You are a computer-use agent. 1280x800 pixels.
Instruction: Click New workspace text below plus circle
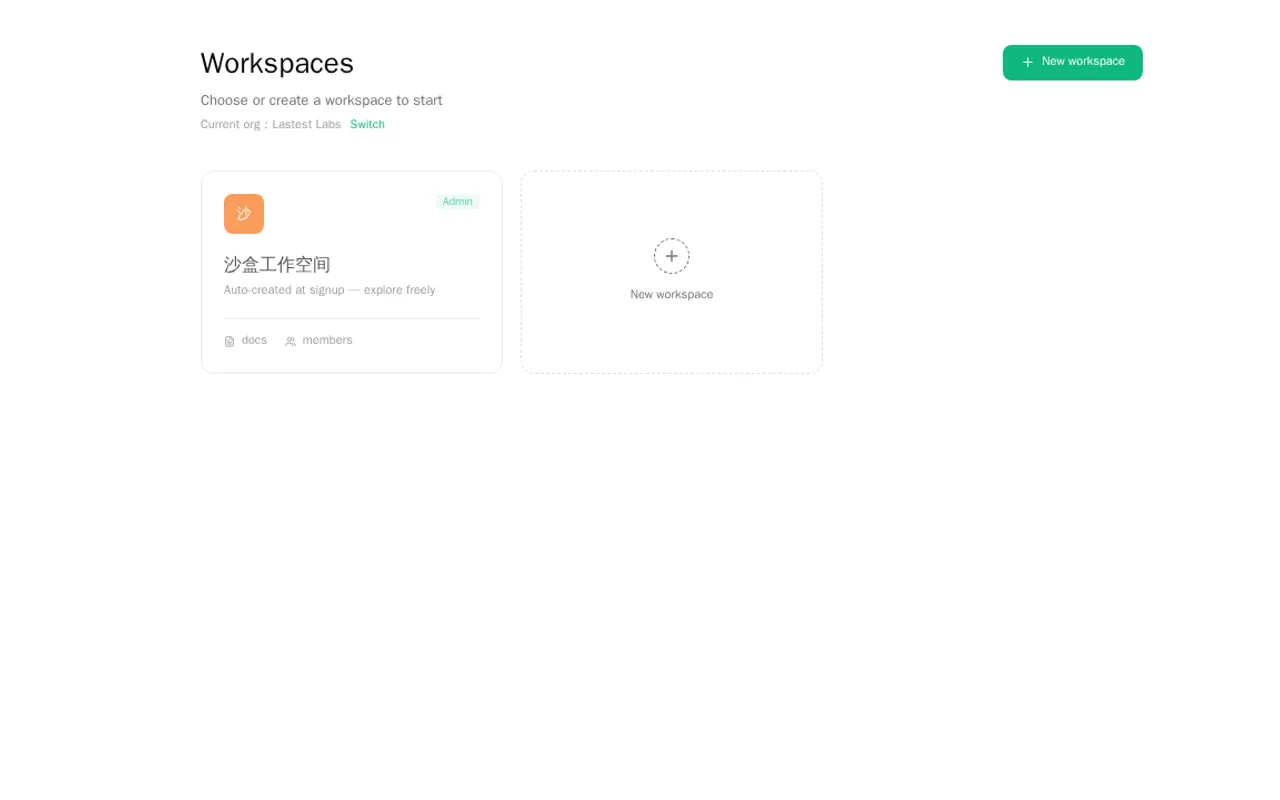click(672, 295)
